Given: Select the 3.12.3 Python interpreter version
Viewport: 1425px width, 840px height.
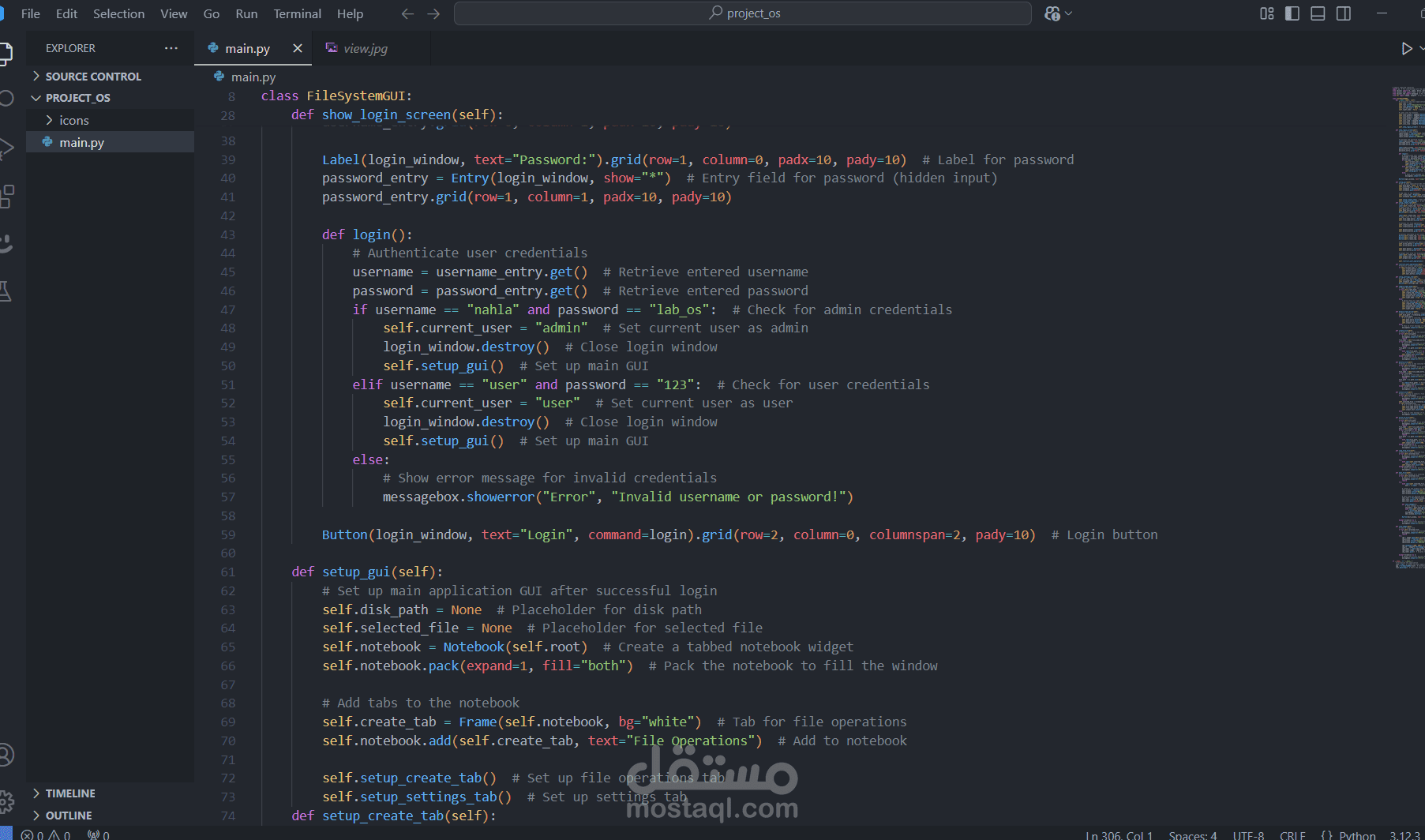Looking at the screenshot, I should (1405, 834).
